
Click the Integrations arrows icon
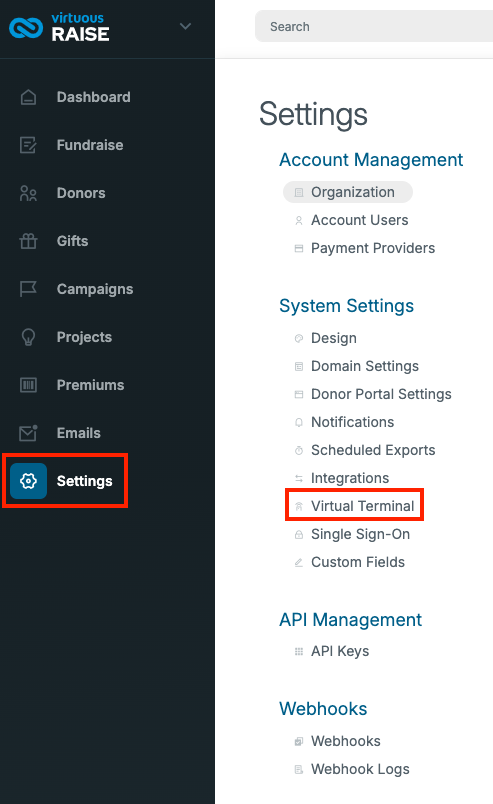[x=299, y=479]
